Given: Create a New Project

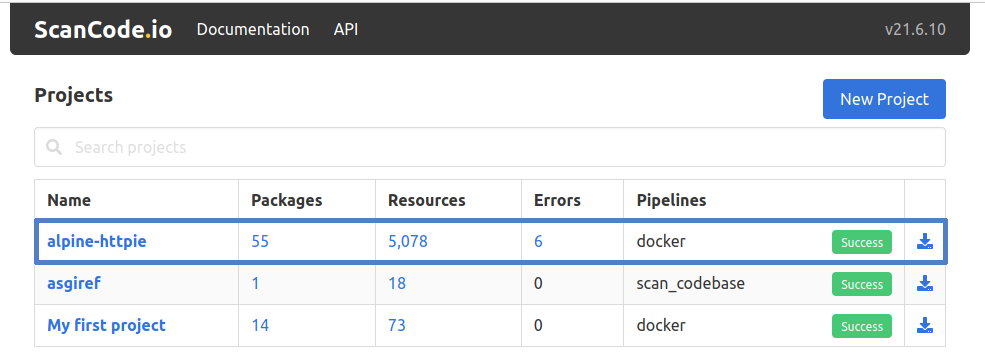Looking at the screenshot, I should point(884,99).
